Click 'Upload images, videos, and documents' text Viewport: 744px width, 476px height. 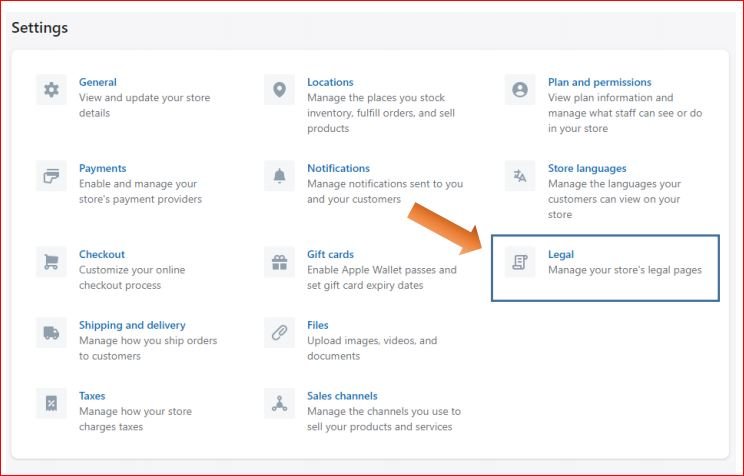coord(372,348)
